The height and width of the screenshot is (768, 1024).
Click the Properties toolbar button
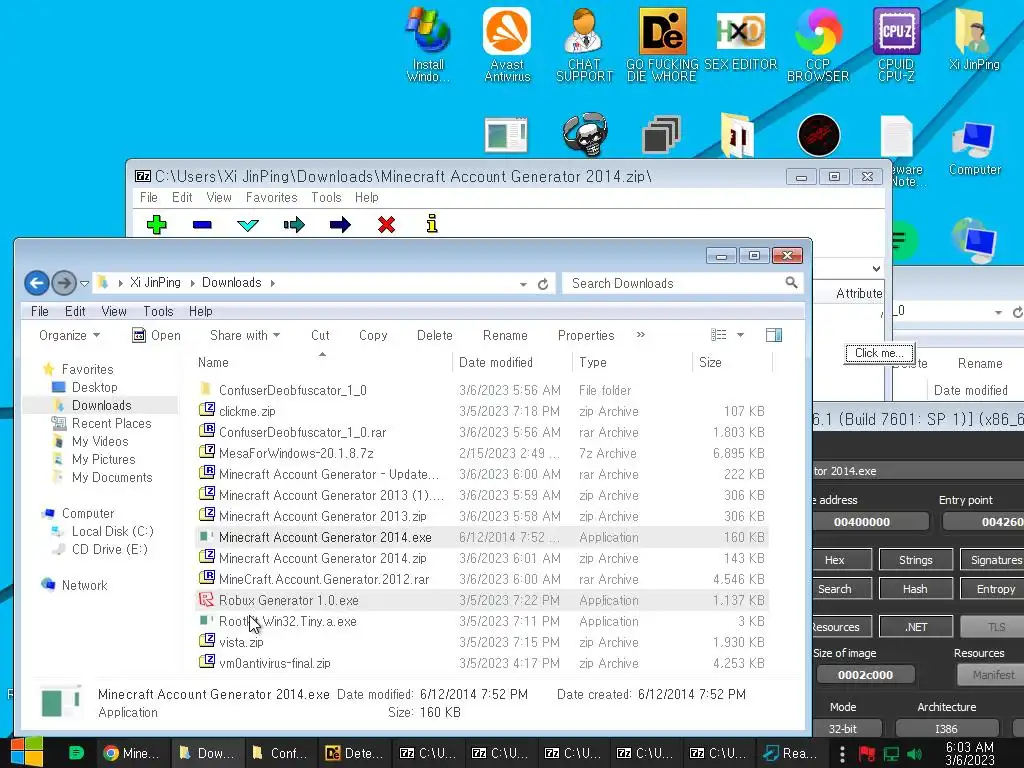point(586,335)
